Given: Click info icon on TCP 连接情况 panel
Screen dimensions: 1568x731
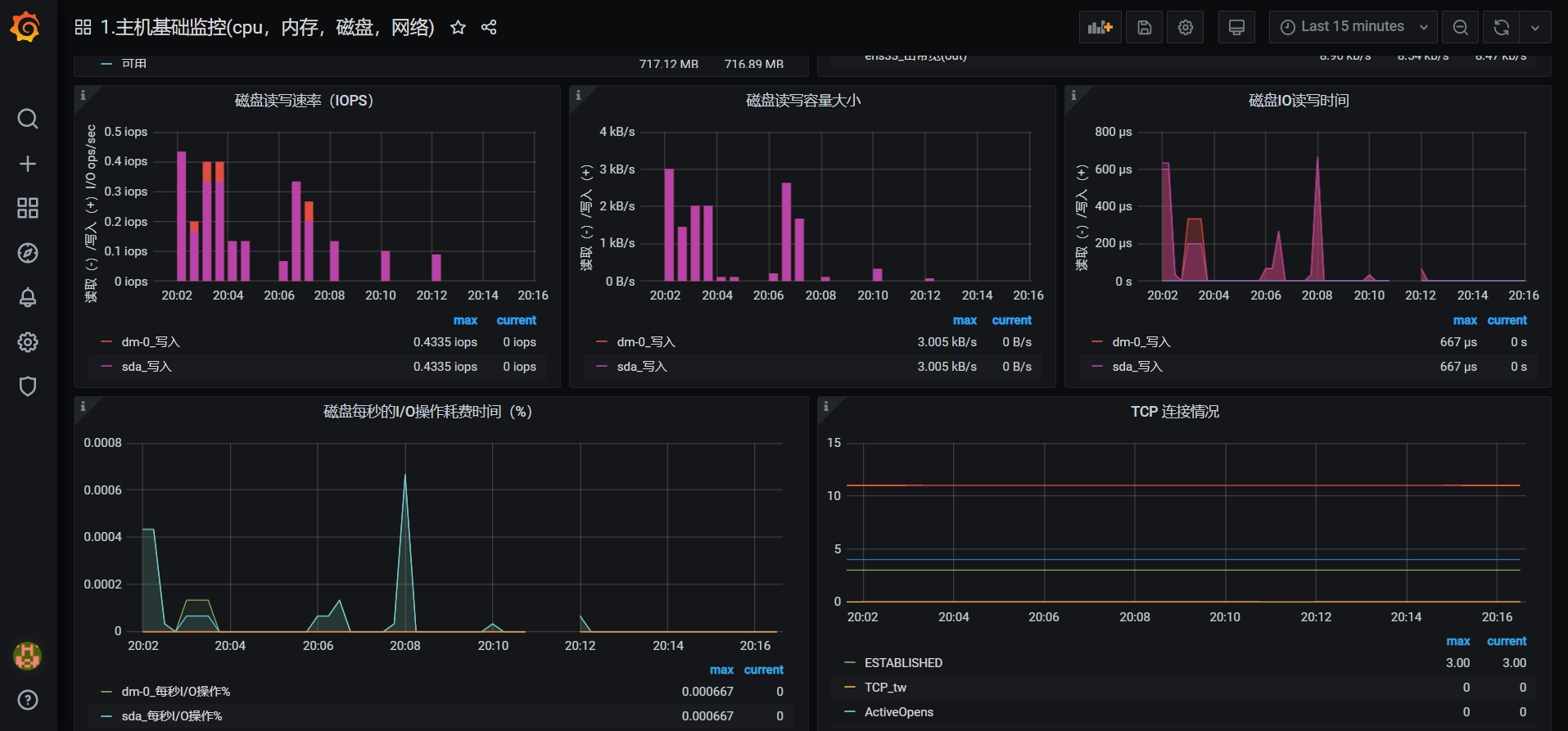Looking at the screenshot, I should pos(826,406).
